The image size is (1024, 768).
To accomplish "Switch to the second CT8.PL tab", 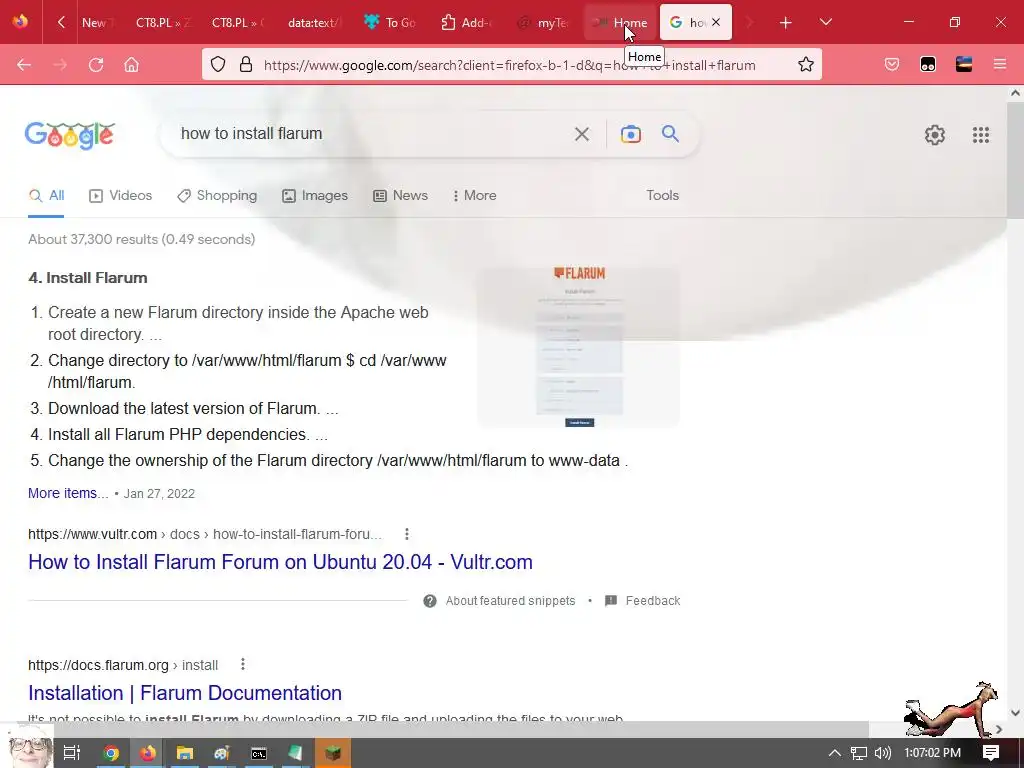I will pos(238,22).
